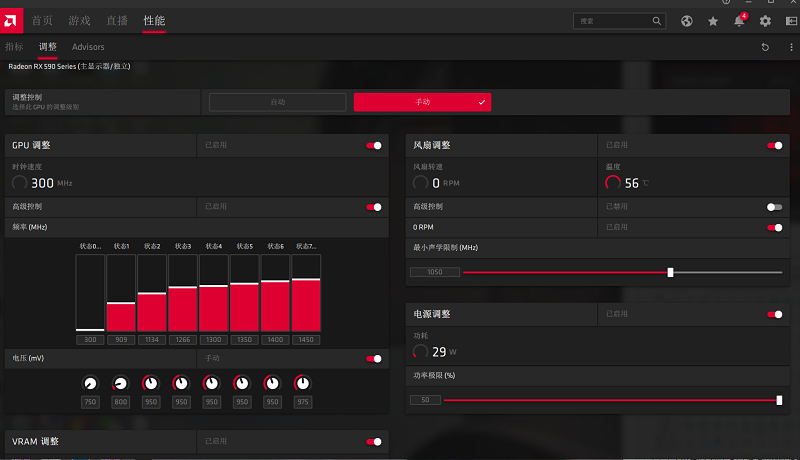Enable fan 高级控制 switch
Screen dimensions: 800x460
[774, 207]
